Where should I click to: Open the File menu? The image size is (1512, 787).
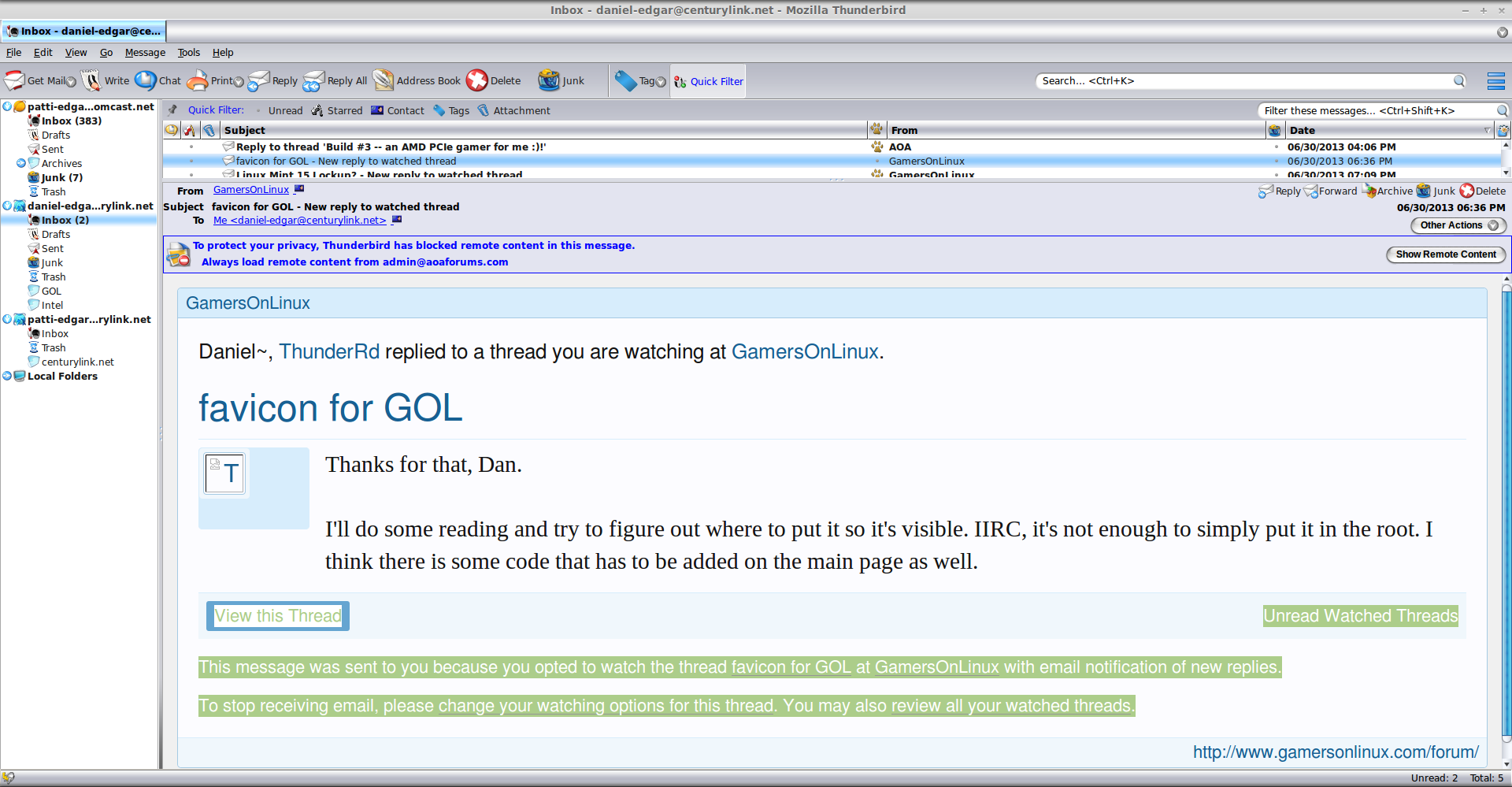[14, 53]
